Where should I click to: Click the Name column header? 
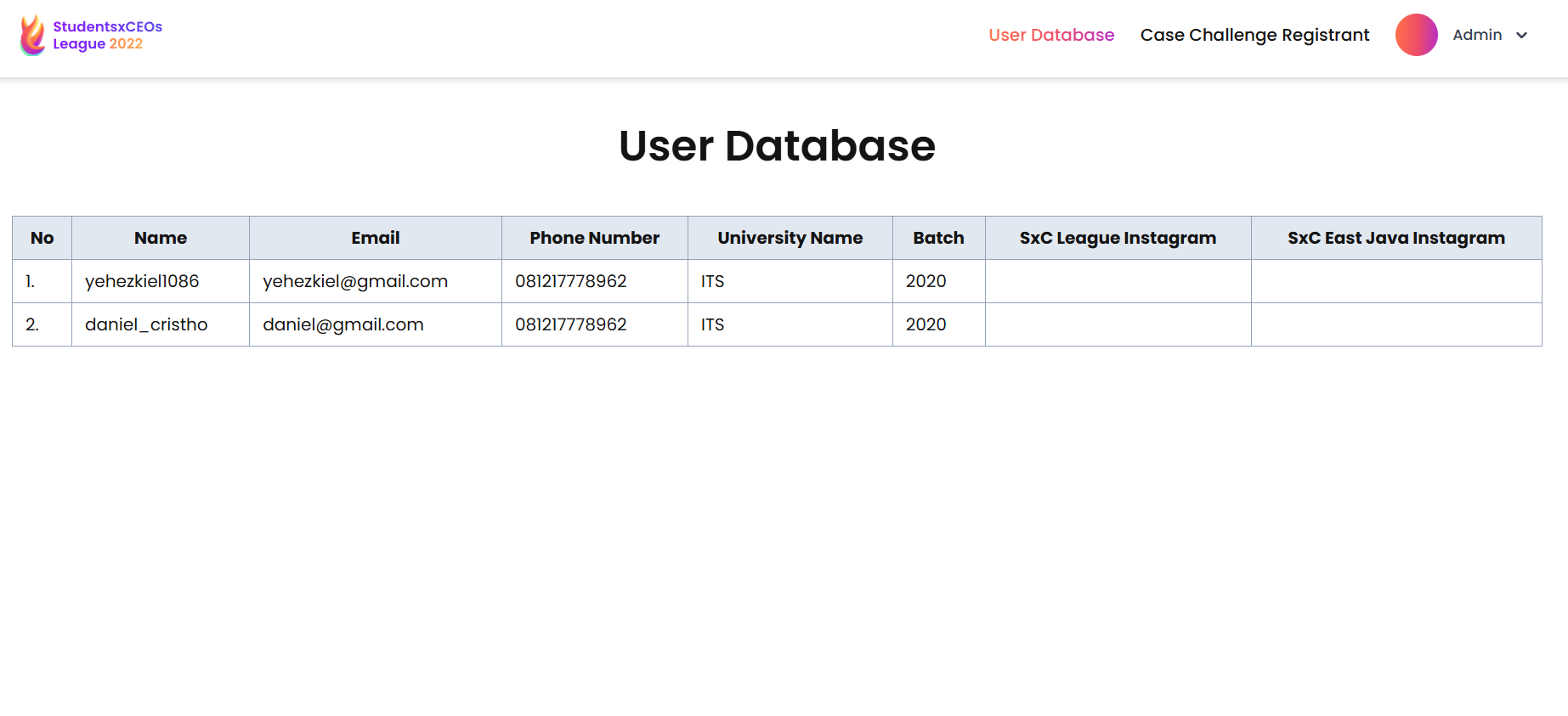[x=161, y=238]
